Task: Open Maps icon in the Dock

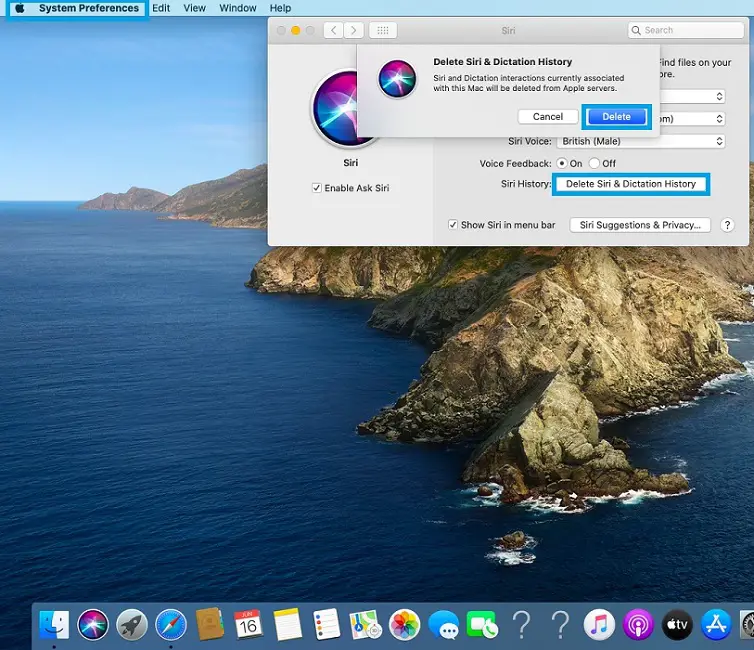Action: [x=365, y=625]
